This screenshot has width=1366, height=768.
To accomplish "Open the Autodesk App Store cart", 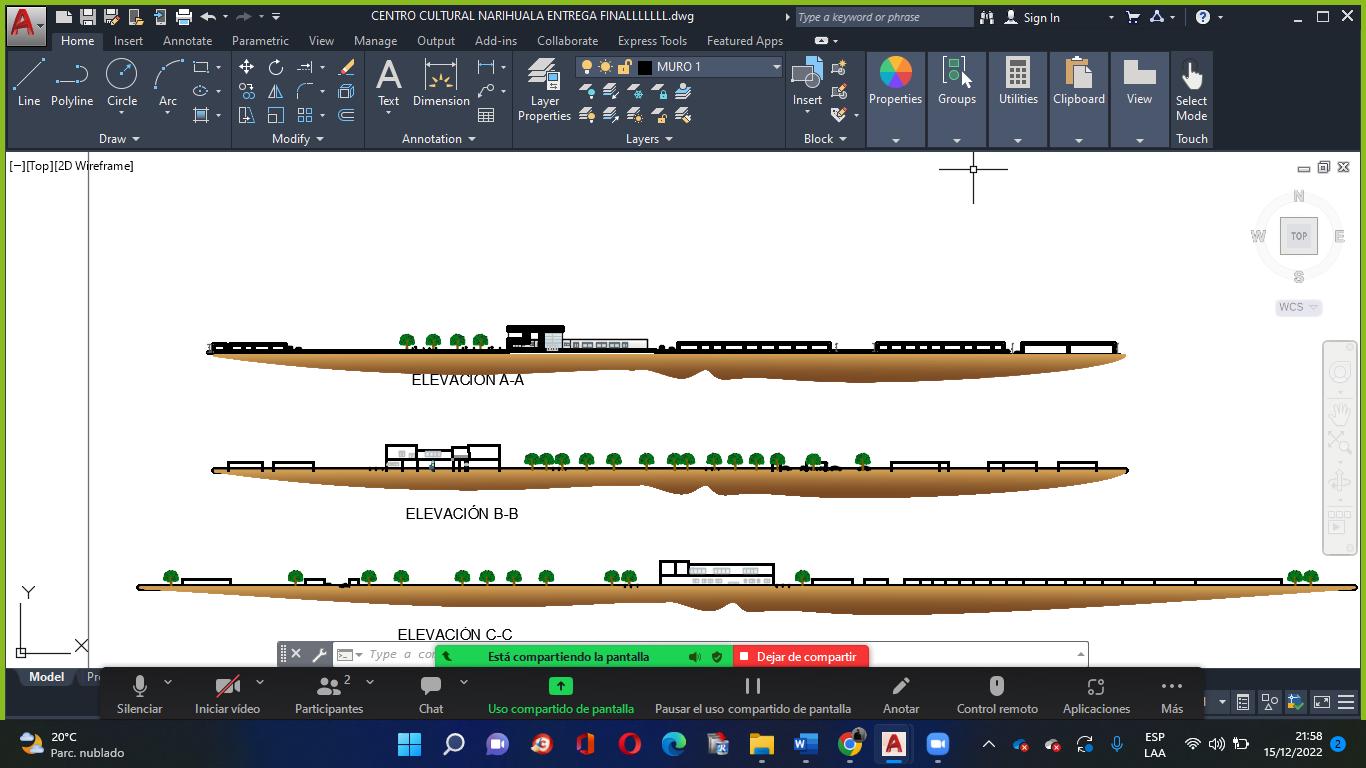I will point(1133,17).
